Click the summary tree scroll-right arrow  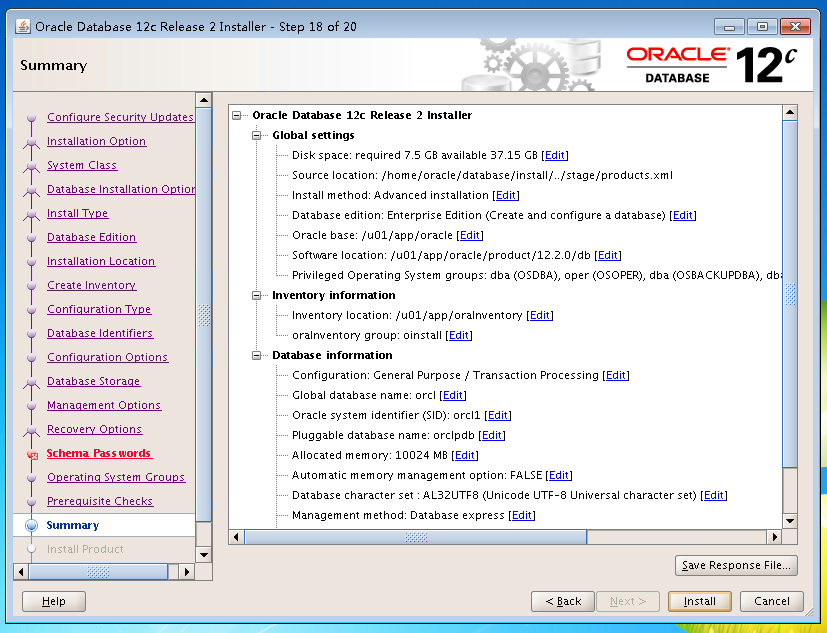[774, 537]
